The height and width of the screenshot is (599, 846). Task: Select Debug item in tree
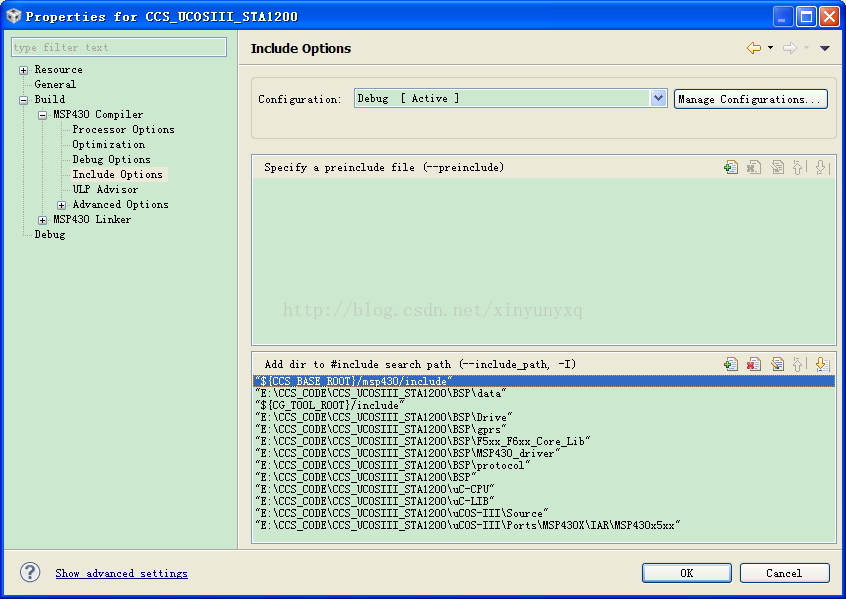(50, 235)
